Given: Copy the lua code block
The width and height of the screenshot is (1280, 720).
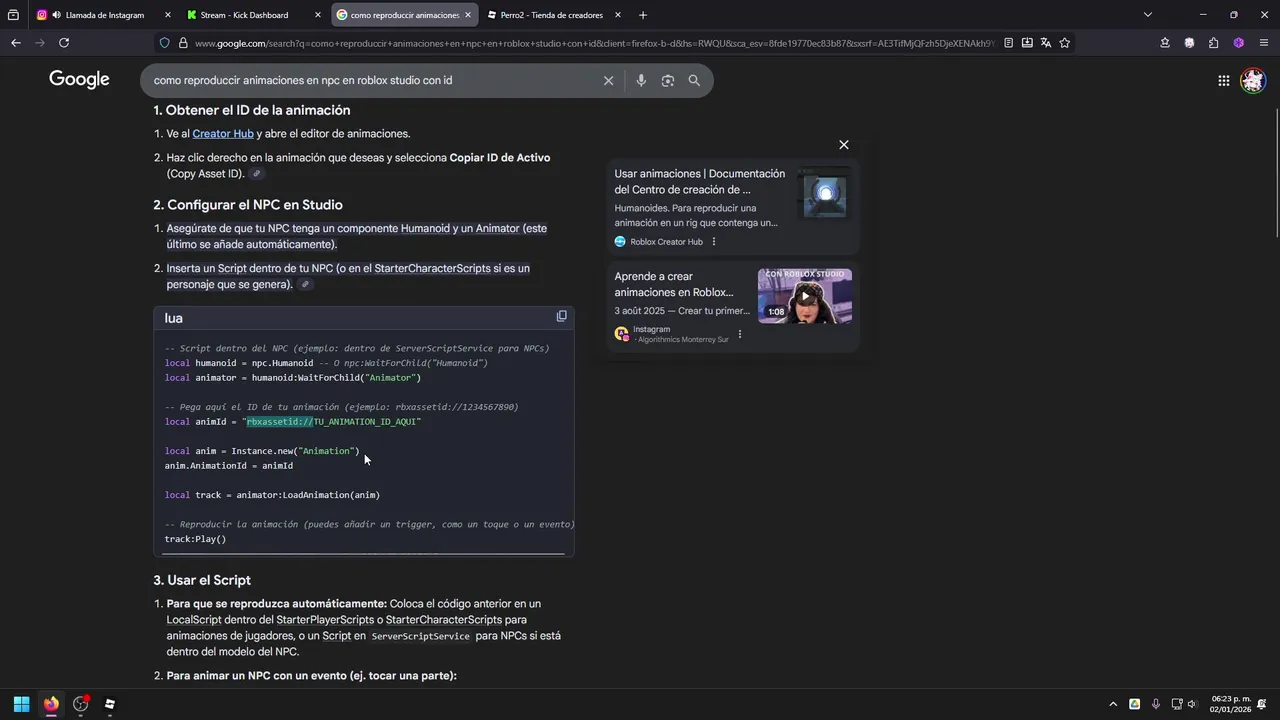Looking at the screenshot, I should point(561,316).
